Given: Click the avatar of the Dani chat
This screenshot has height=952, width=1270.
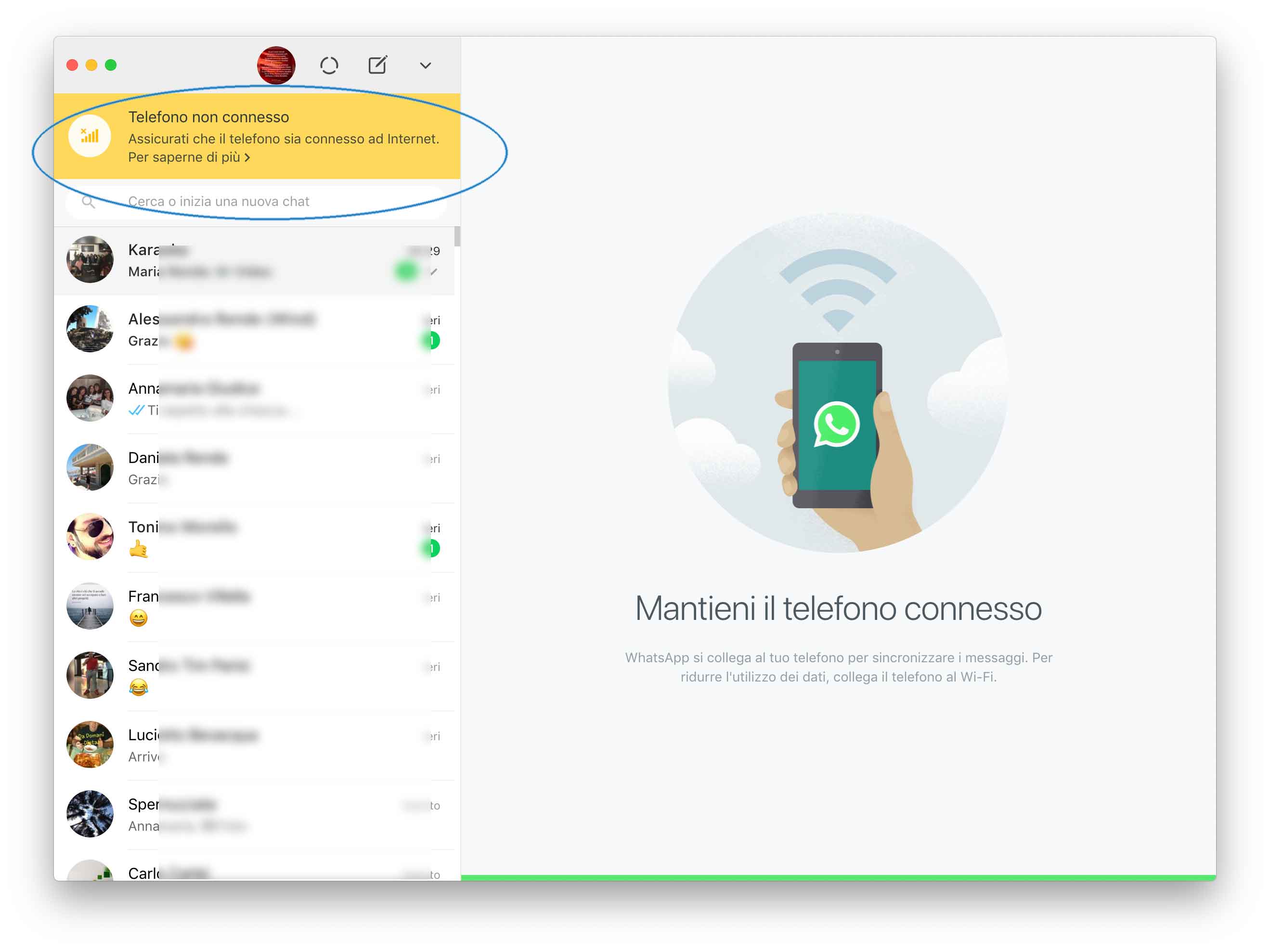Looking at the screenshot, I should point(90,468).
